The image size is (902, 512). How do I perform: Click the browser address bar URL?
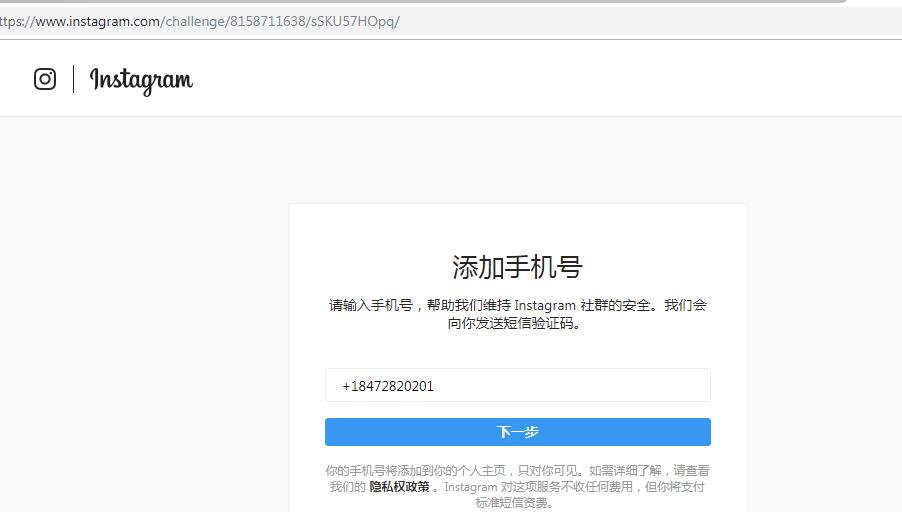pos(200,21)
